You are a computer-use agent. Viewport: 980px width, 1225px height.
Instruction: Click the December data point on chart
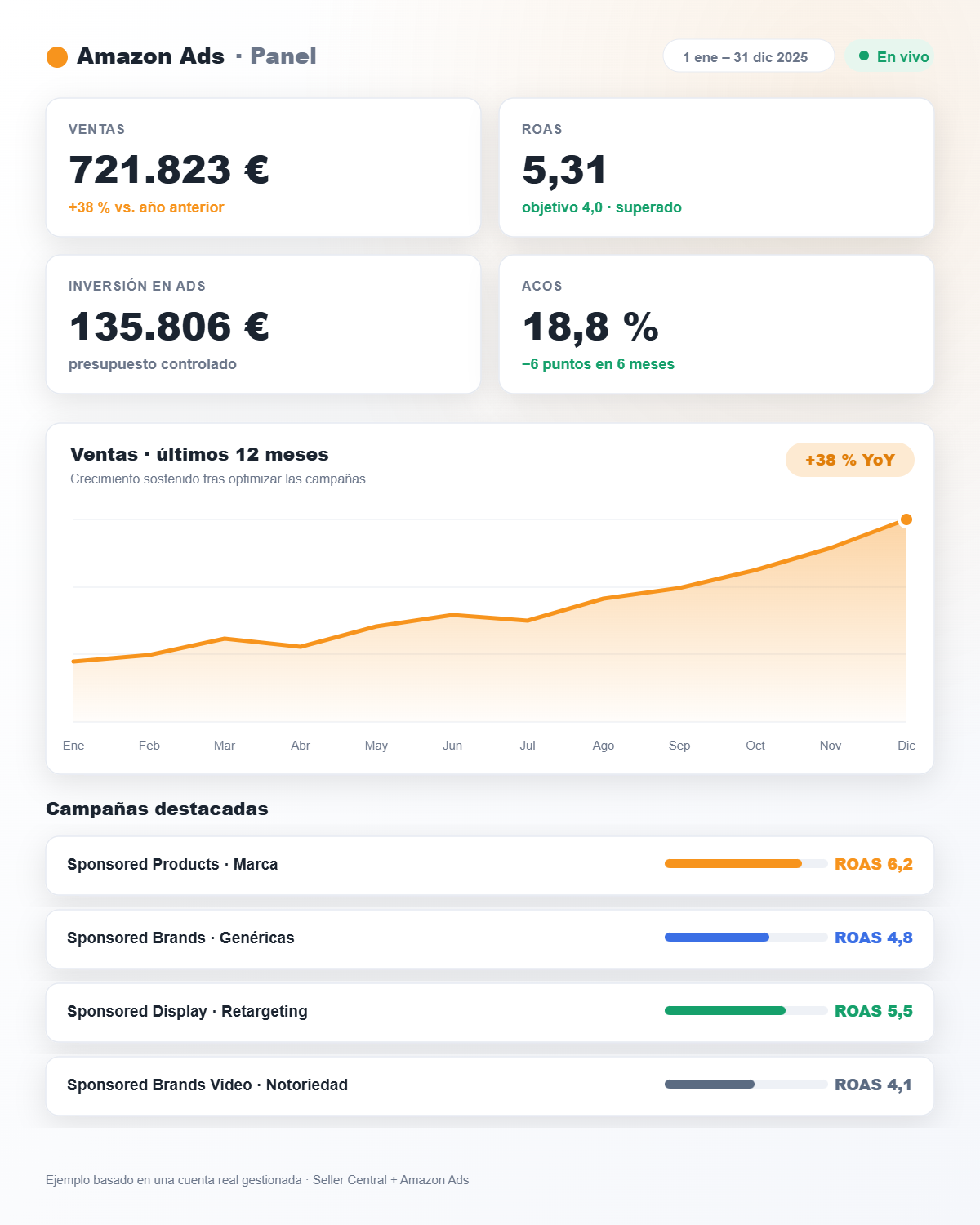tap(906, 519)
